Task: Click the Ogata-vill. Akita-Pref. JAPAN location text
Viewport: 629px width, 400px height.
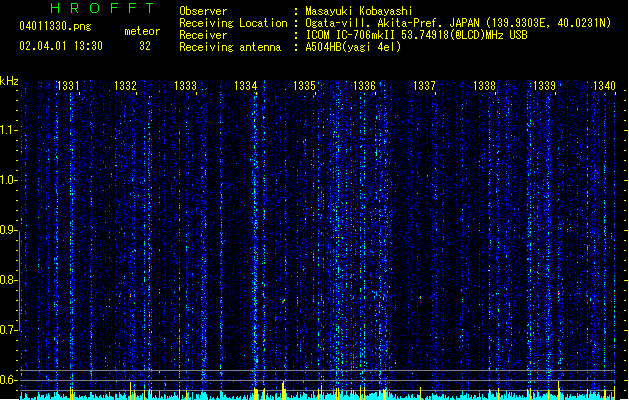Action: click(x=458, y=23)
